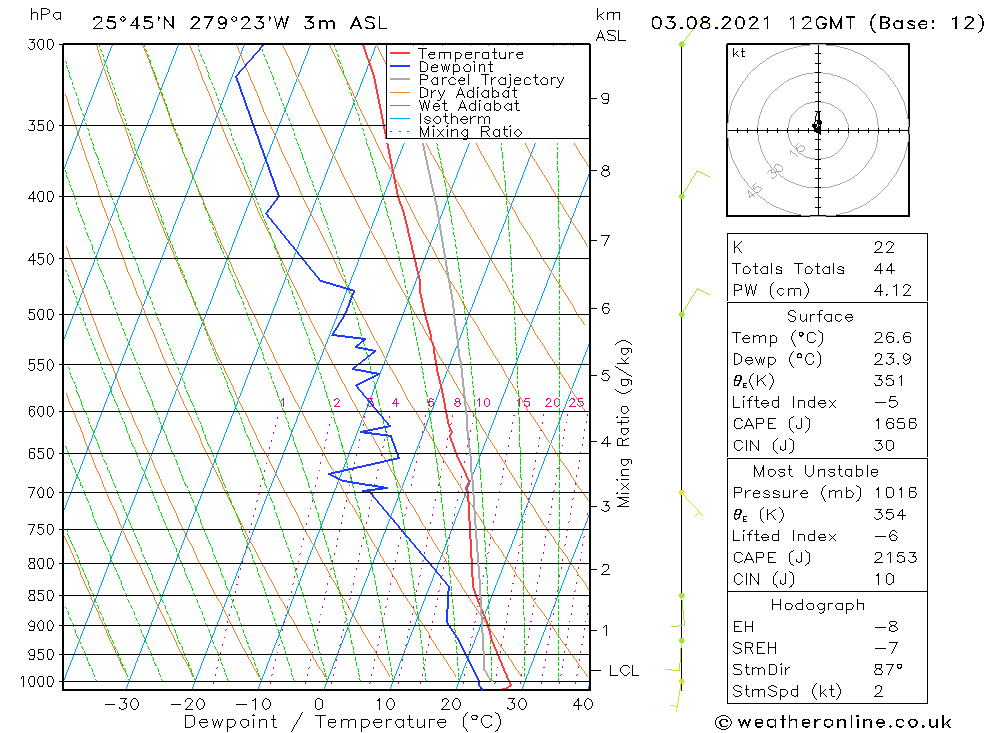This screenshot has height=733, width=1000.
Task: Click the StmSpd (kt) value 2
Action: coord(878,692)
